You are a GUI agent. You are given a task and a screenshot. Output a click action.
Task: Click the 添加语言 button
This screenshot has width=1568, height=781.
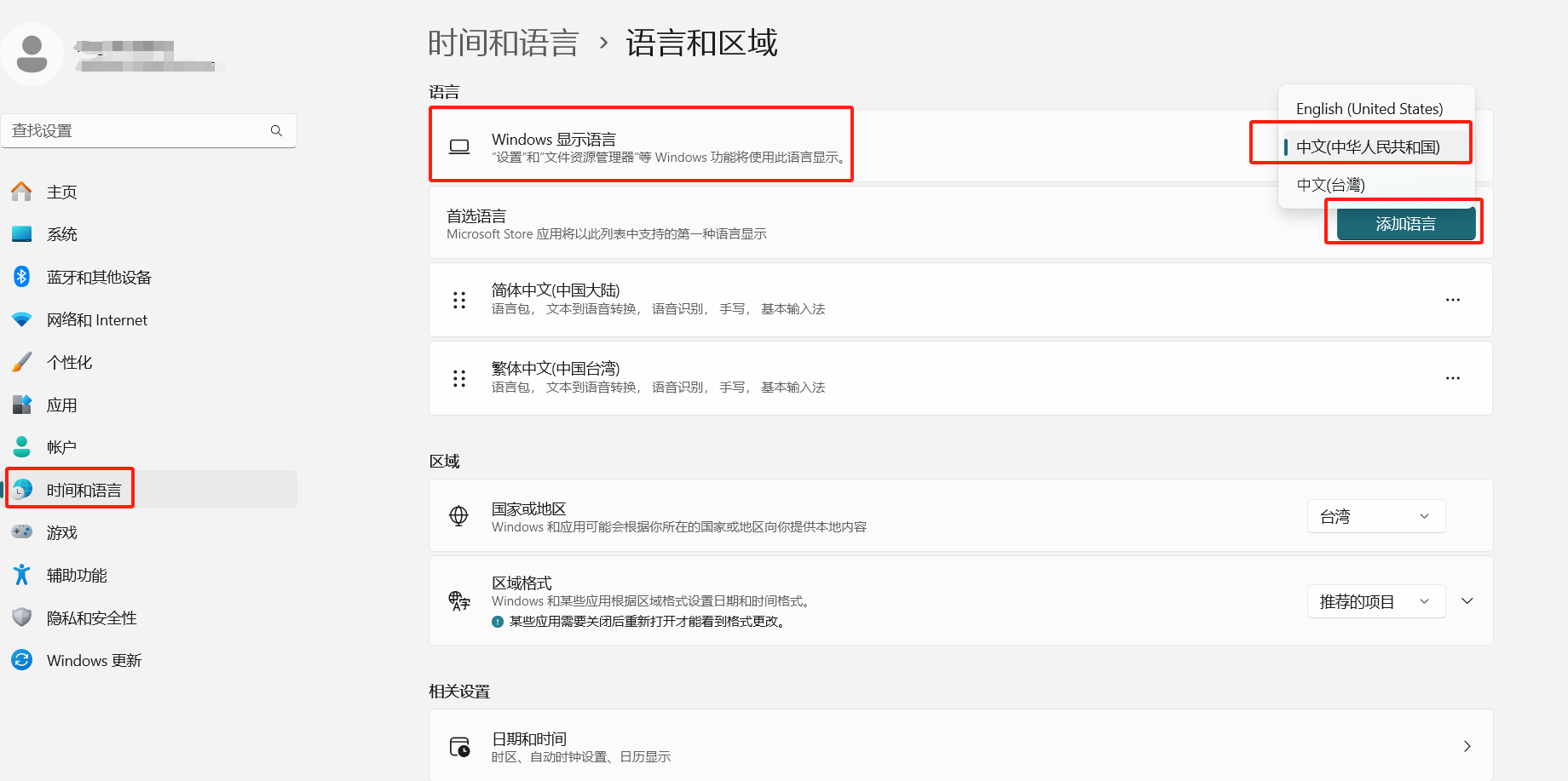click(x=1405, y=224)
